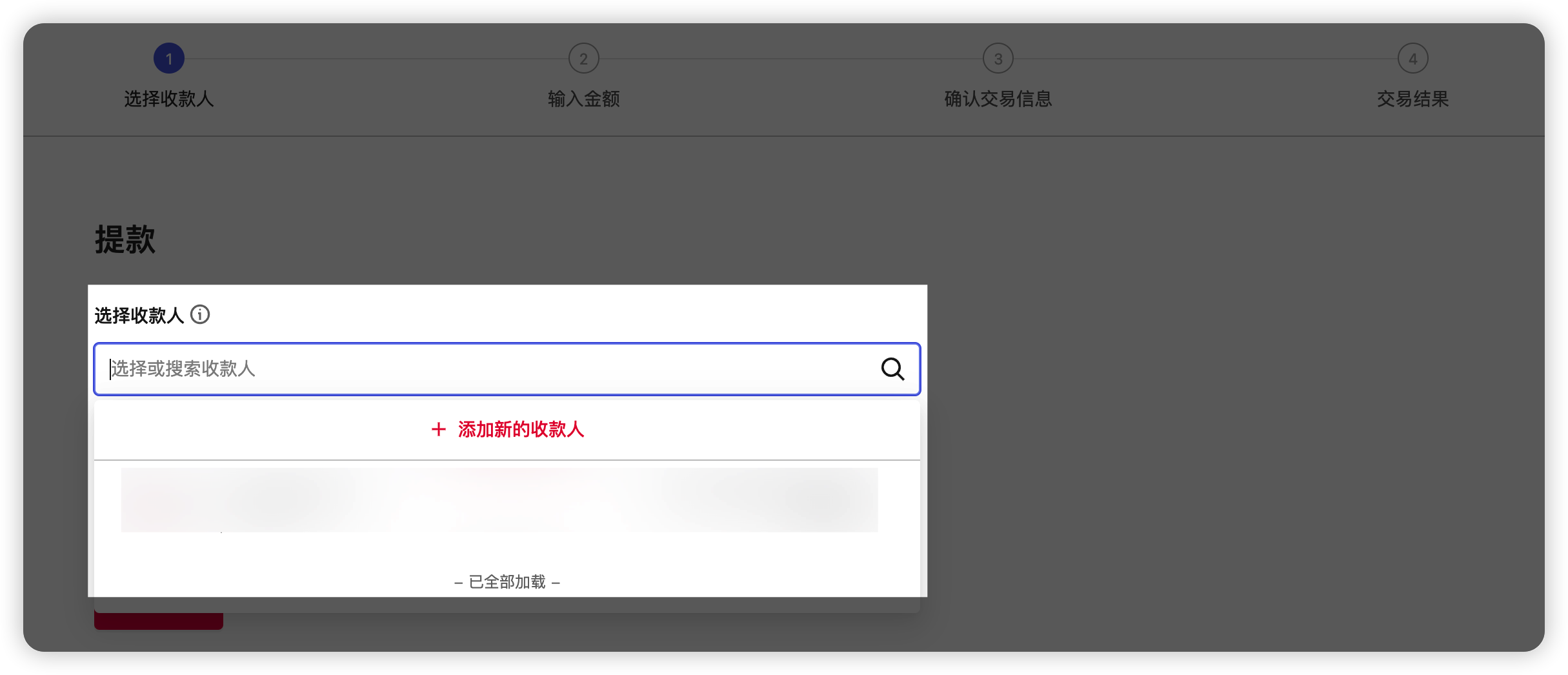Click the red button at bottom left
The height and width of the screenshot is (675, 1568).
pos(158,620)
